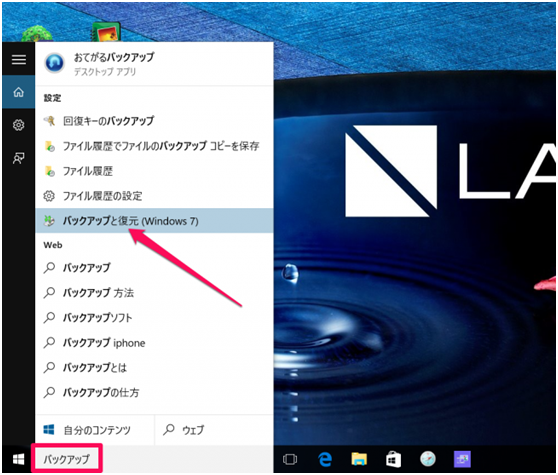The width and height of the screenshot is (558, 475).
Task: Select the Home icon in sidebar
Action: (x=19, y=92)
